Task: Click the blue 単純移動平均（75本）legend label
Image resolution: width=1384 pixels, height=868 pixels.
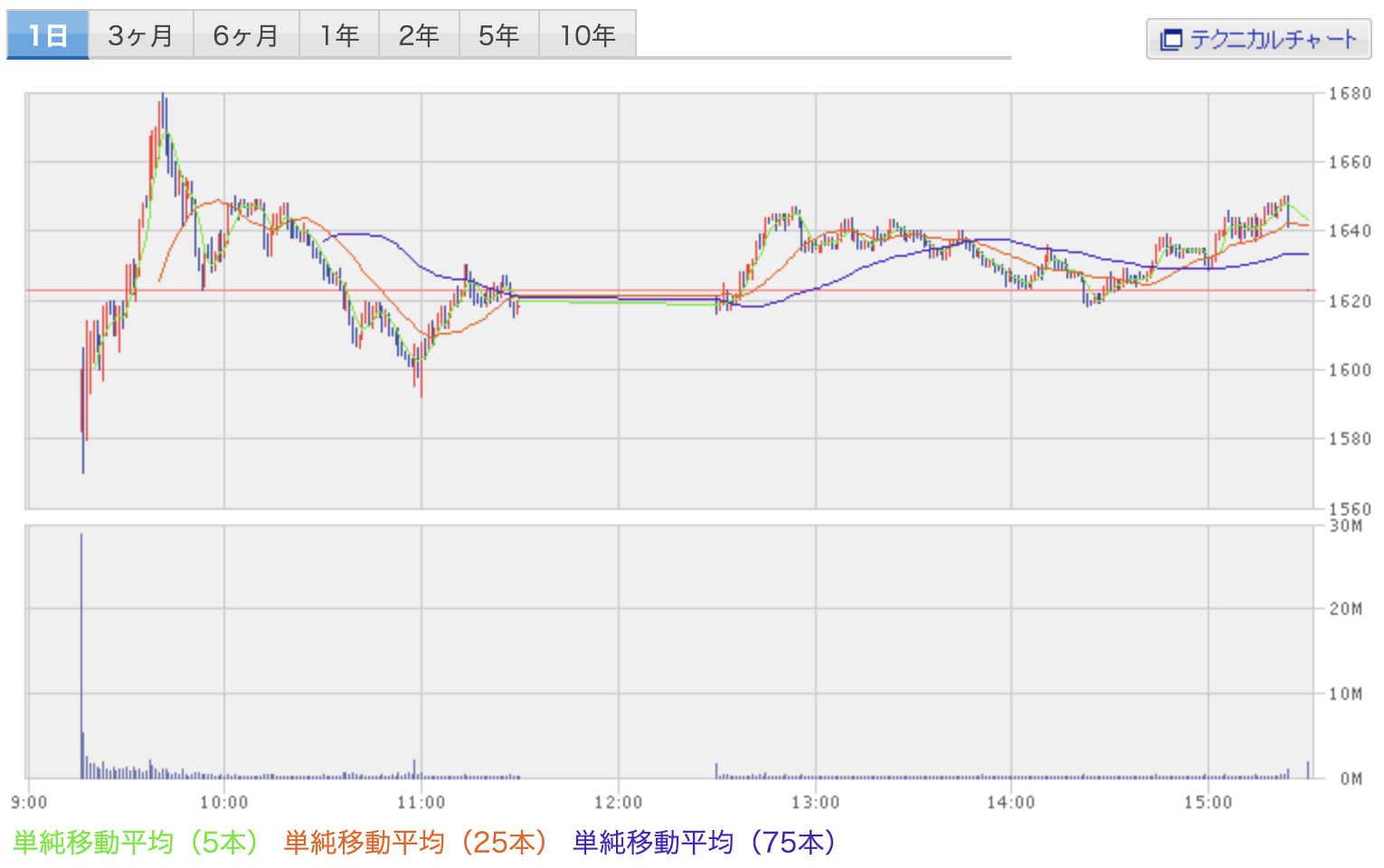Action: click(705, 843)
